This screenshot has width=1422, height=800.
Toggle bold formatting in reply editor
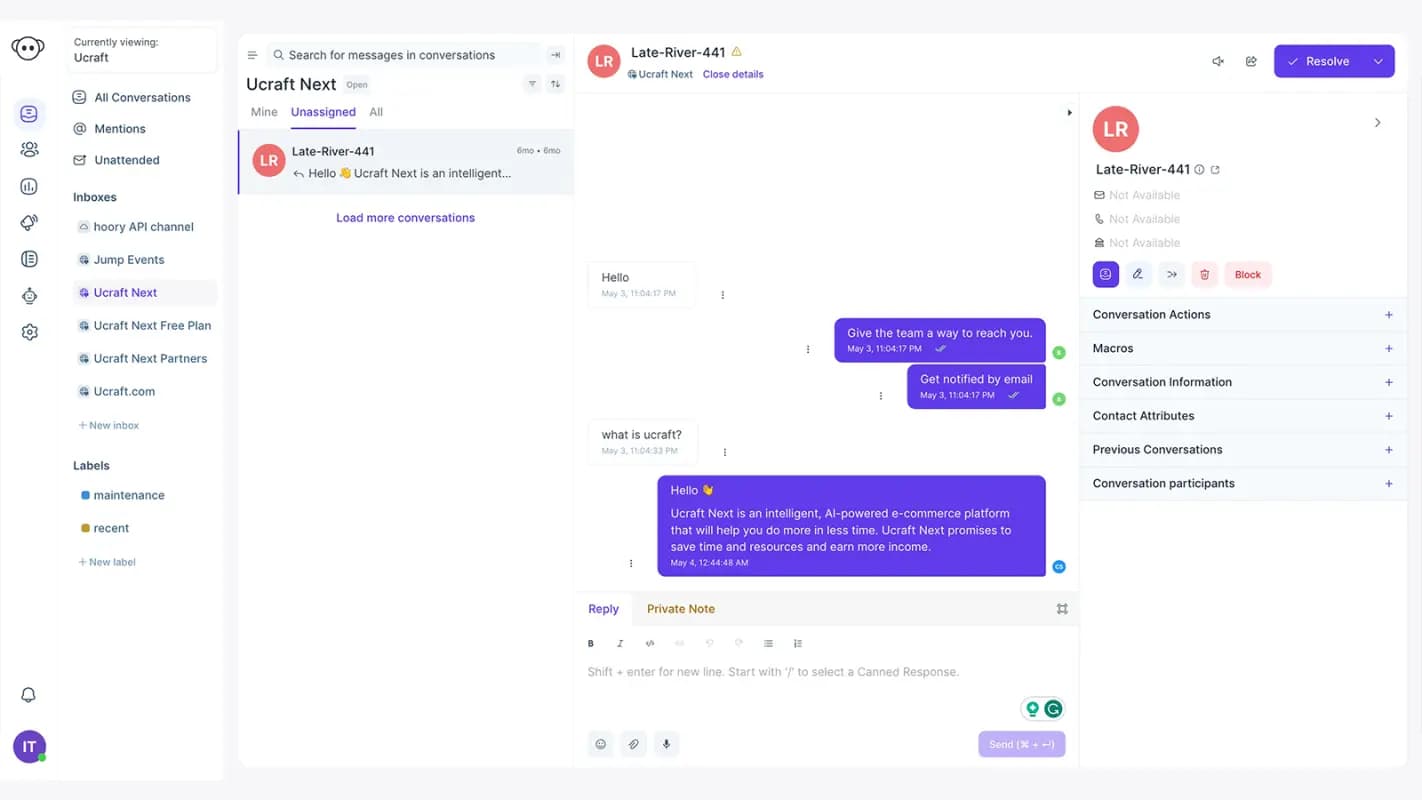(591, 643)
